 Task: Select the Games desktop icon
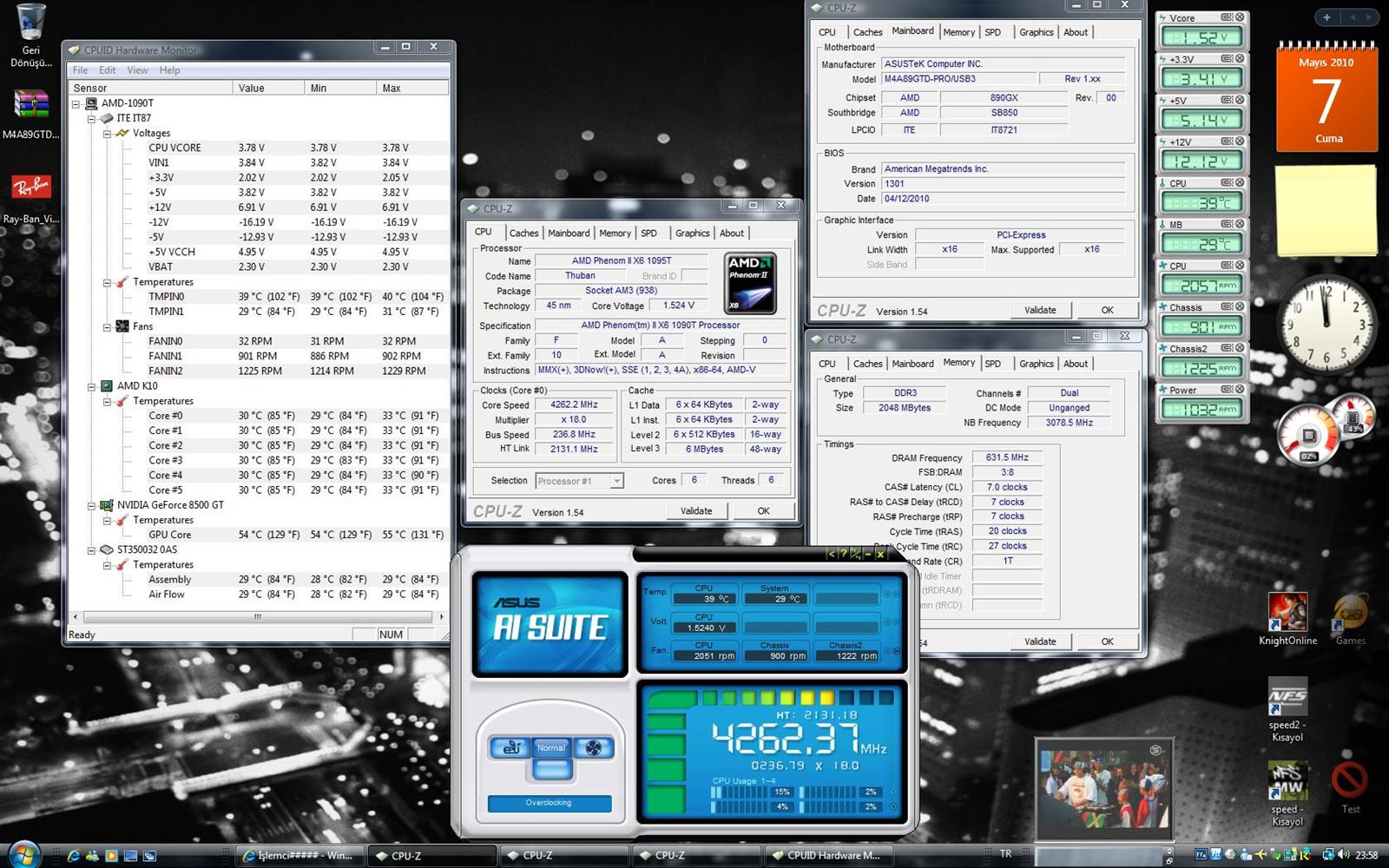pyautogui.click(x=1350, y=619)
